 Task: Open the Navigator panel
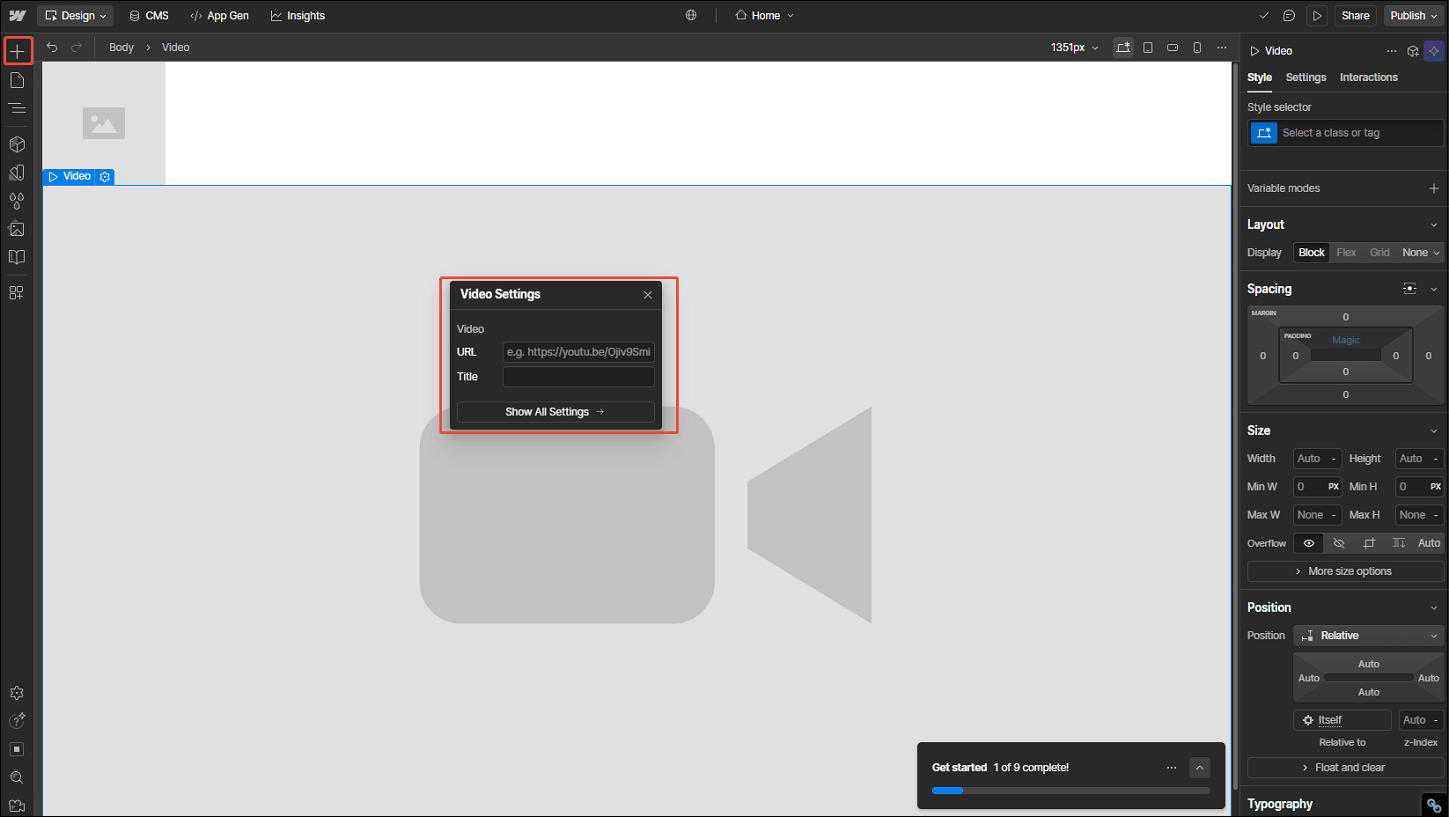point(17,108)
